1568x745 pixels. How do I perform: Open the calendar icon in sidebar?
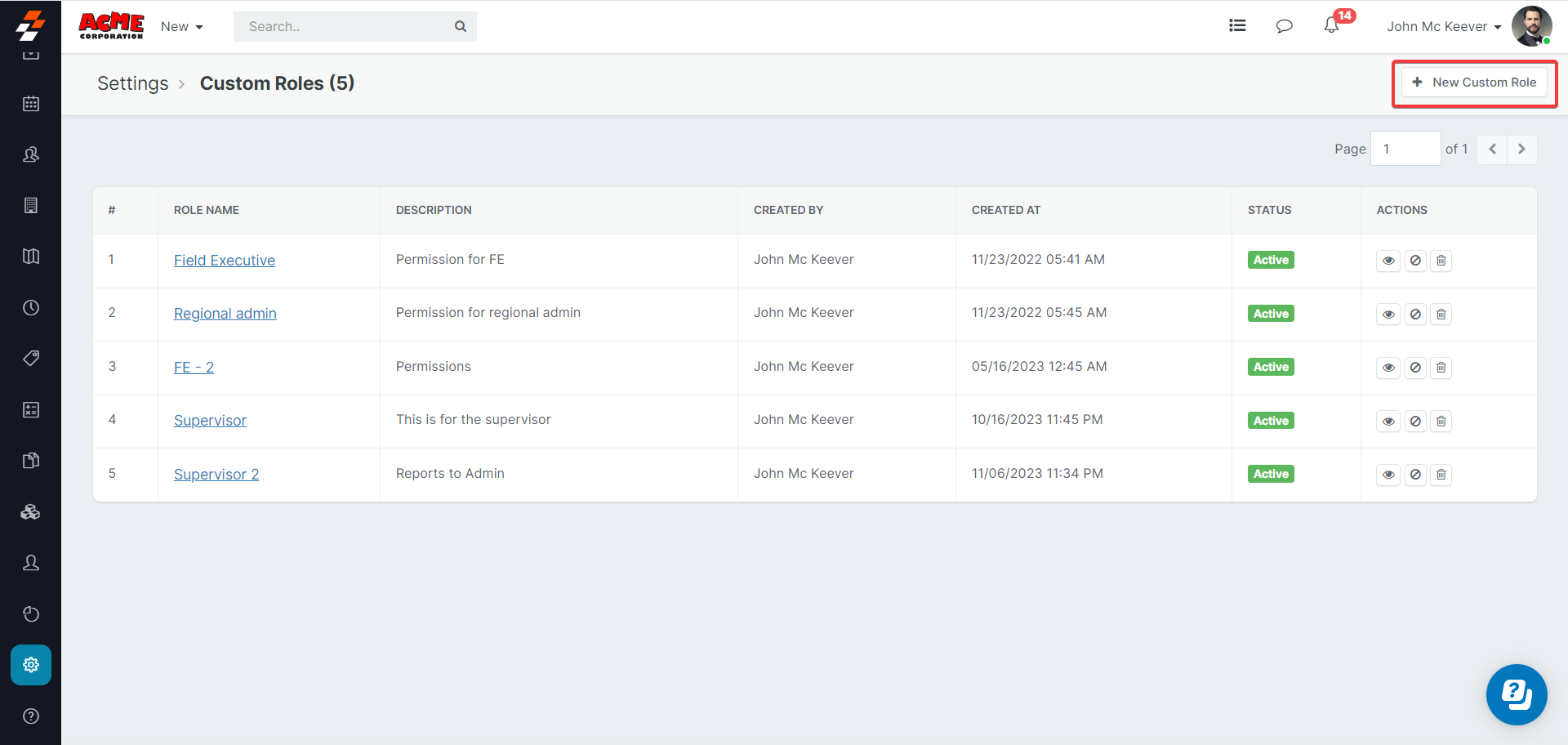pyautogui.click(x=31, y=104)
